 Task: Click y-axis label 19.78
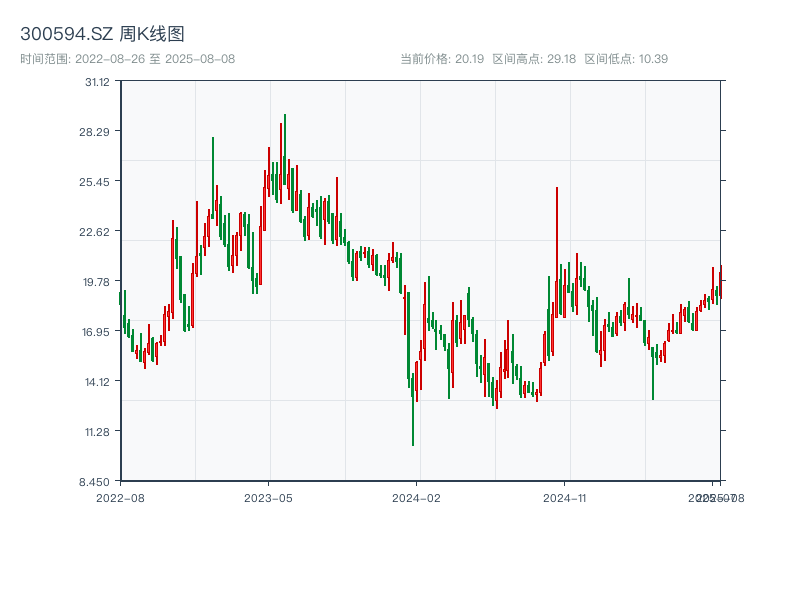point(96,282)
